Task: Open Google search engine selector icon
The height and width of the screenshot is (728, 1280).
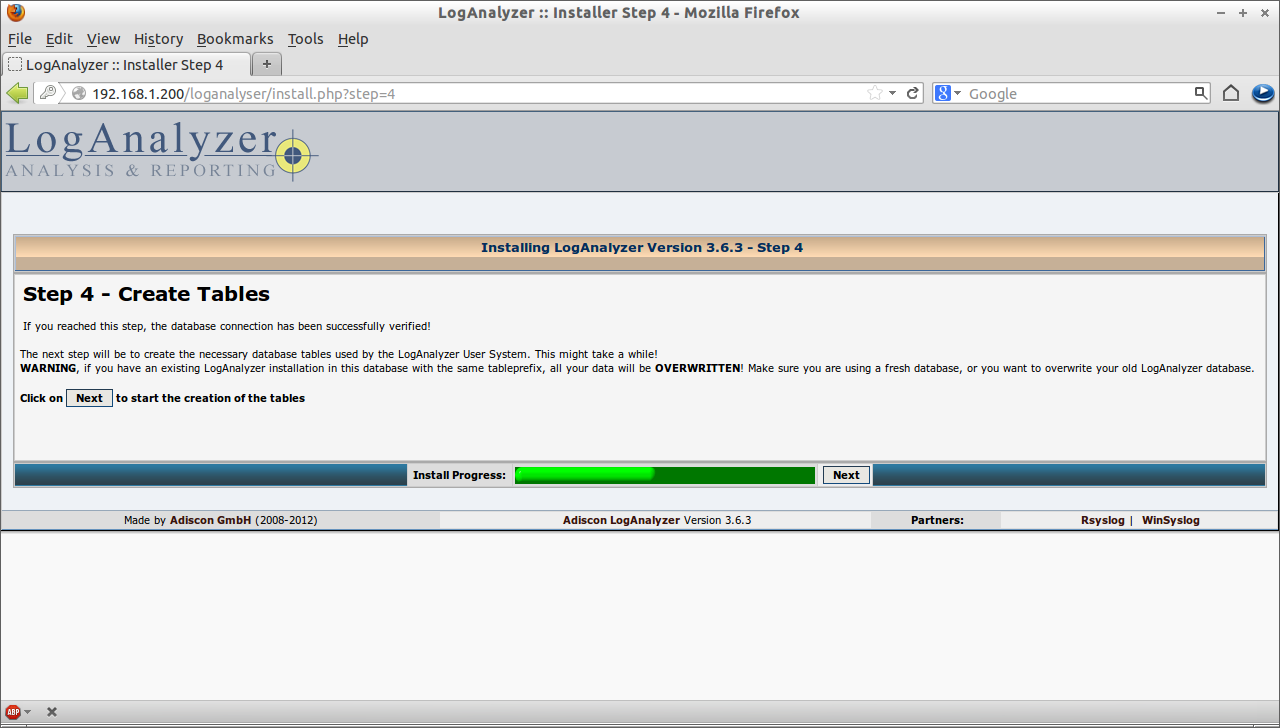Action: (942, 93)
